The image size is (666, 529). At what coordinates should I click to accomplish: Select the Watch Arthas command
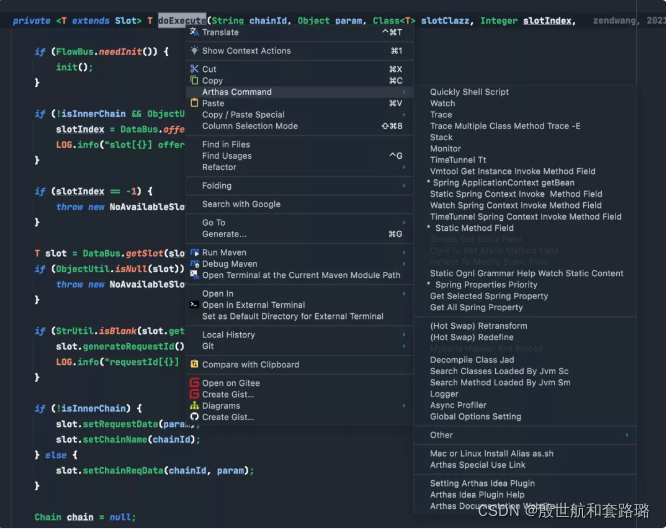(x=525, y=103)
